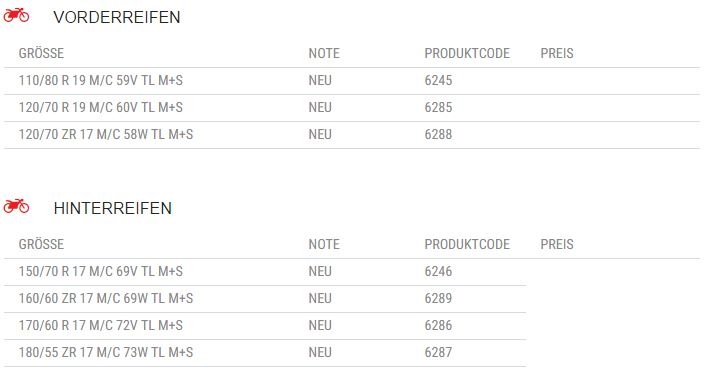
Task: Click product code 6246
Action: click(438, 271)
